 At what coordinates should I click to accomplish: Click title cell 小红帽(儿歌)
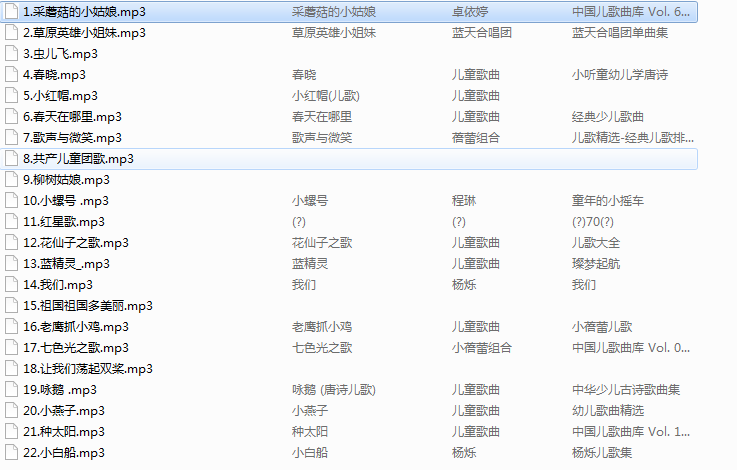coord(326,96)
